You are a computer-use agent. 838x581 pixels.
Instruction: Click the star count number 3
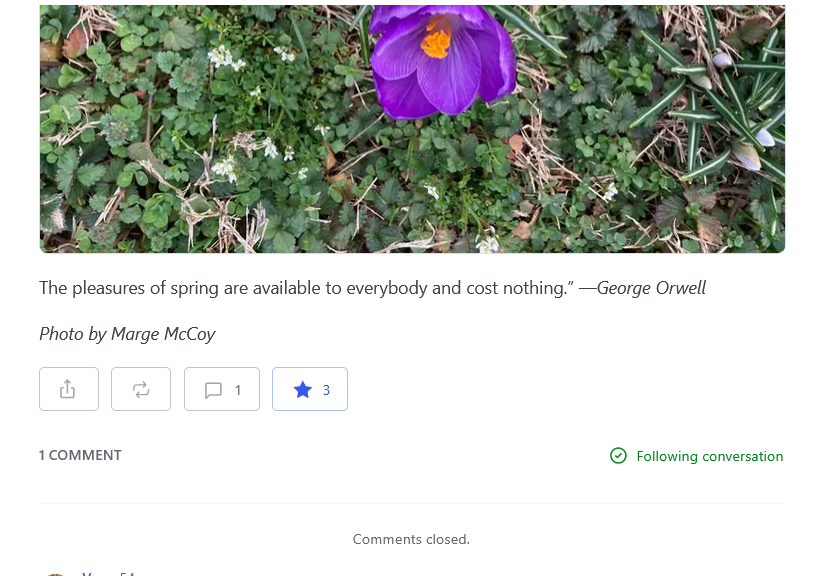click(326, 390)
